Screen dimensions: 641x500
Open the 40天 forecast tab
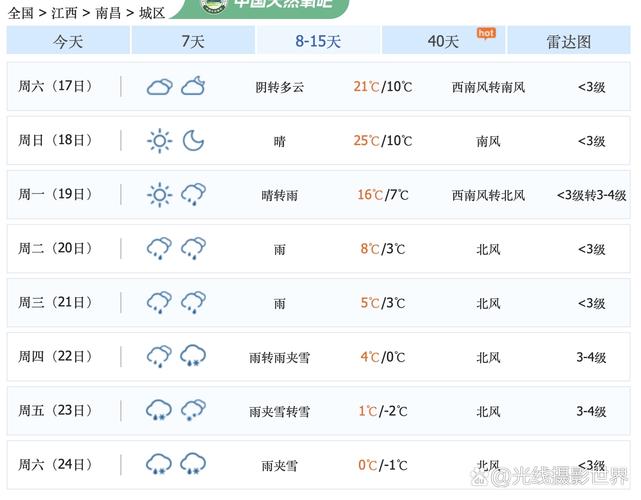pyautogui.click(x=443, y=40)
